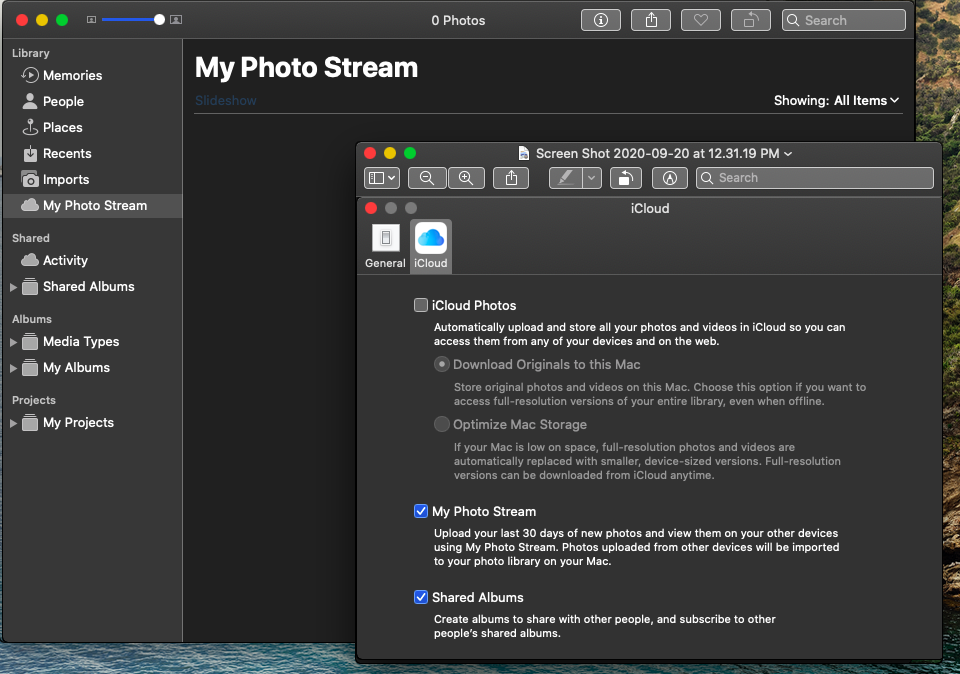Click the Rotate button in Preview toolbar
Screen dimensions: 960x674
point(625,178)
